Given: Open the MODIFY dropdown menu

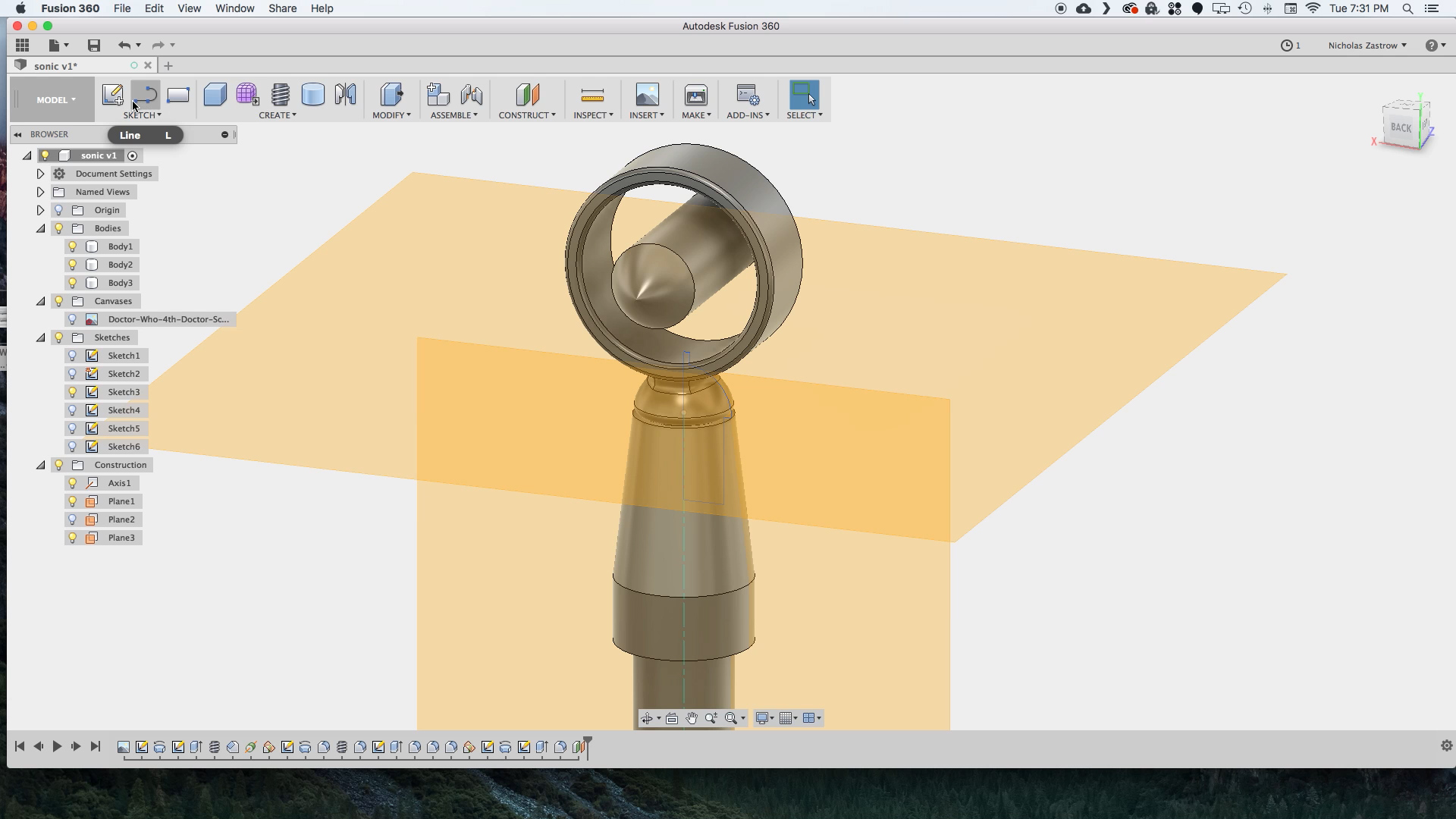Looking at the screenshot, I should click(x=391, y=115).
